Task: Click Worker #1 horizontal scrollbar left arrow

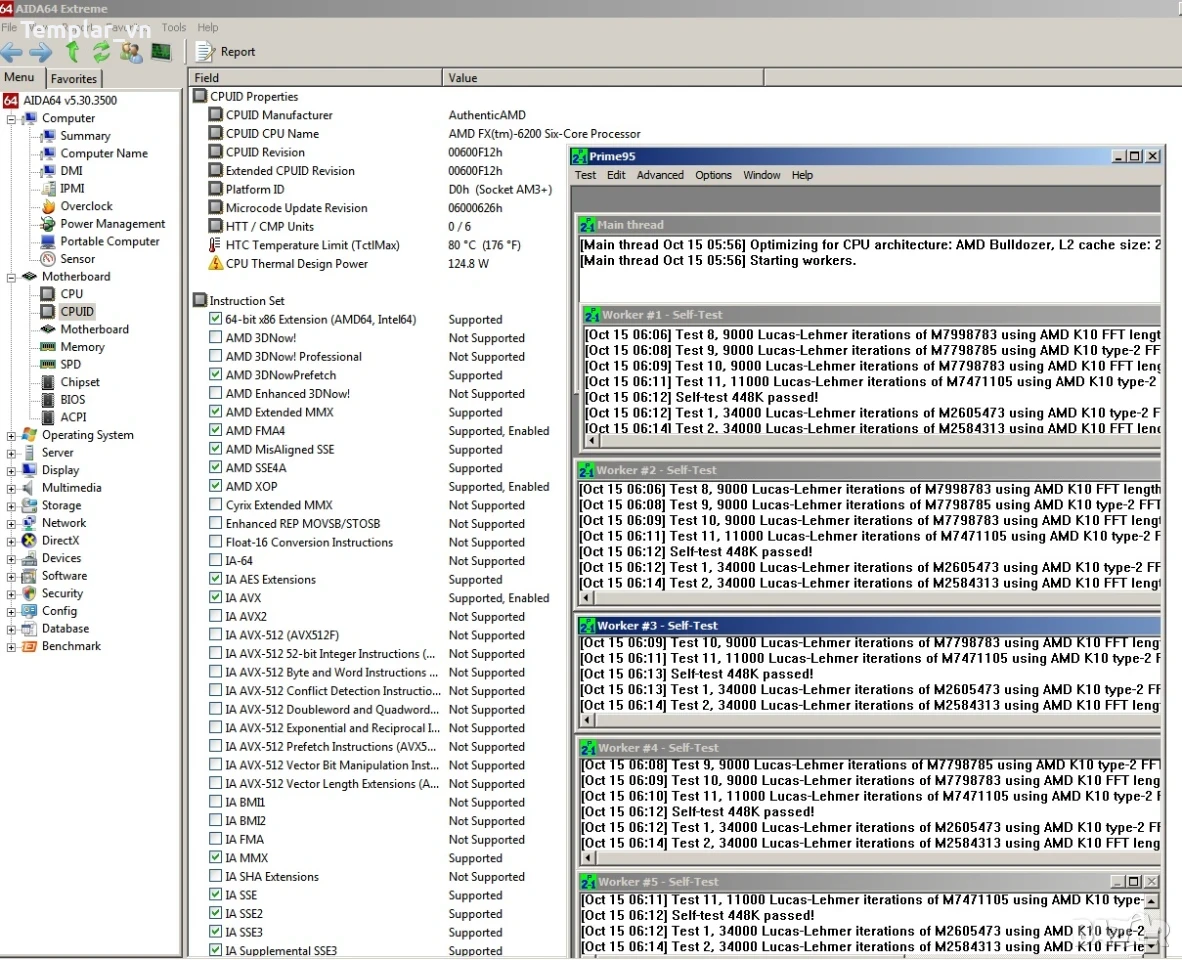Action: click(x=593, y=441)
